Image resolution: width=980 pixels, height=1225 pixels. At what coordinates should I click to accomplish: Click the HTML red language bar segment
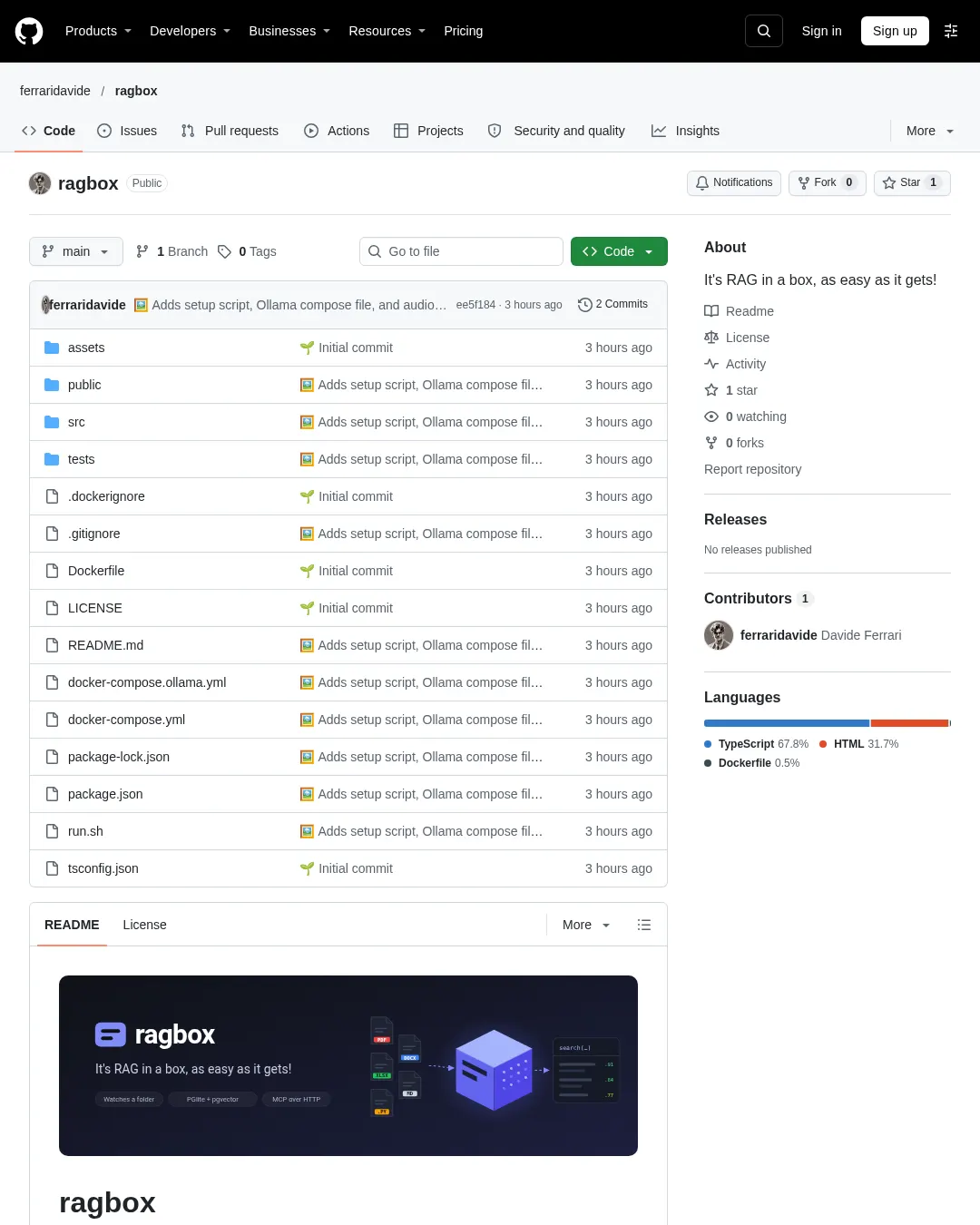[910, 723]
